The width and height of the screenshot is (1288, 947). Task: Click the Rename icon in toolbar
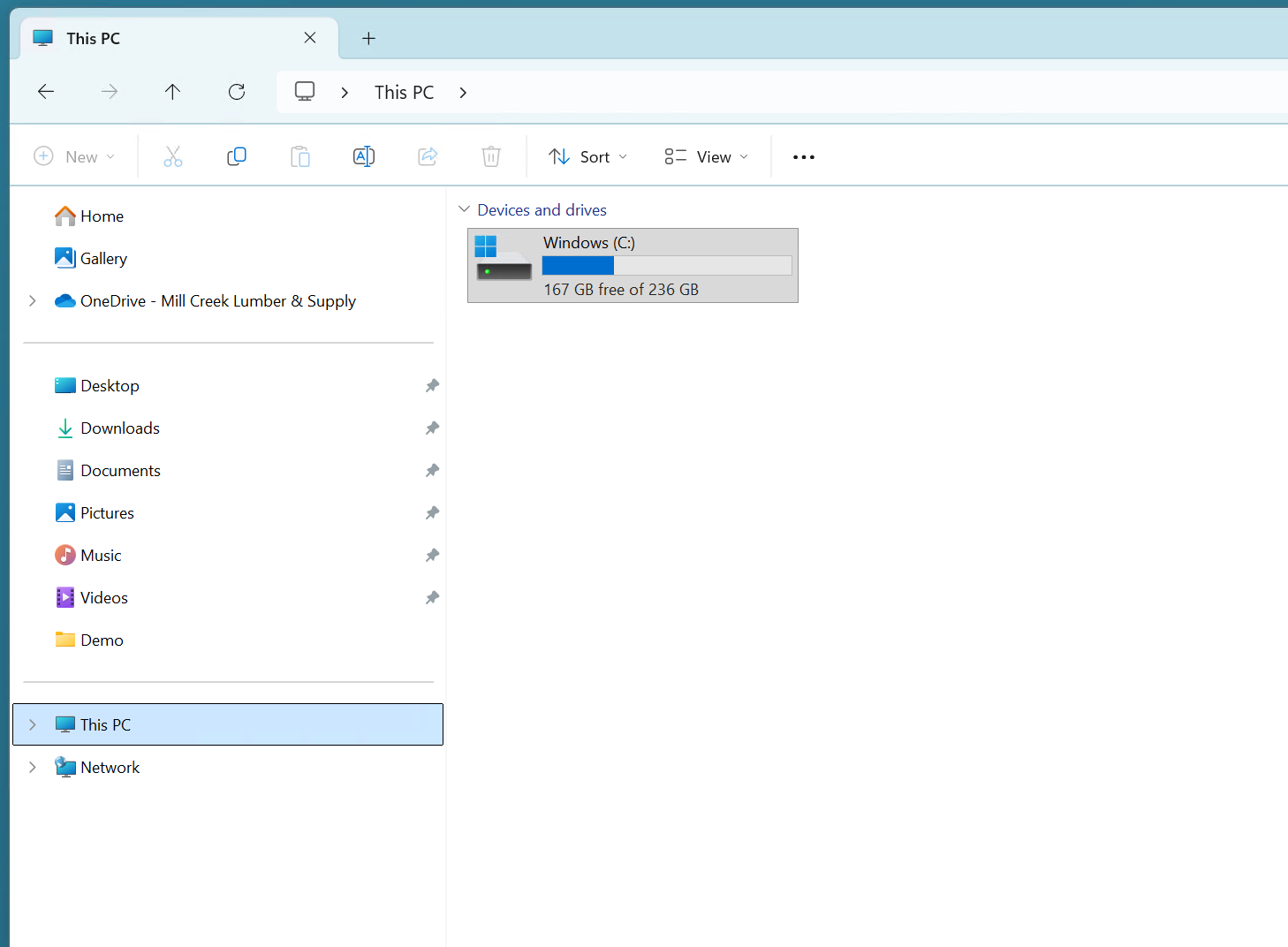364,157
